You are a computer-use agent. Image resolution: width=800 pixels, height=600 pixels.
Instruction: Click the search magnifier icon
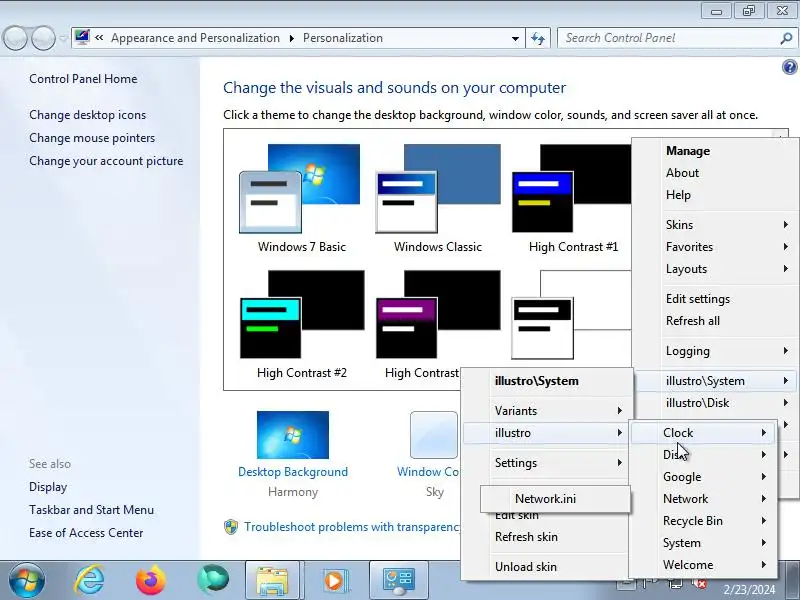[786, 38]
